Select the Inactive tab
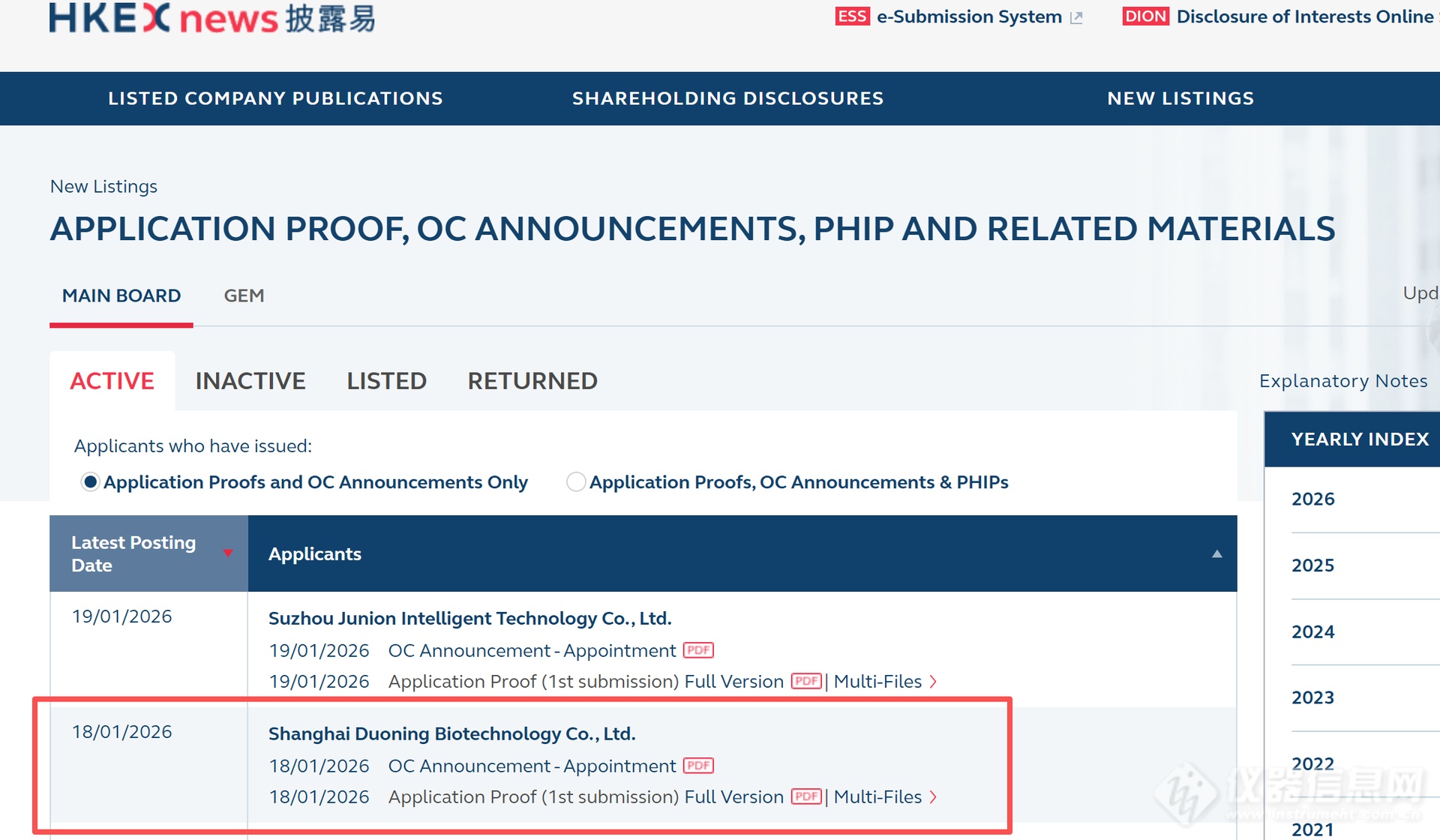Image resolution: width=1440 pixels, height=840 pixels. click(x=250, y=381)
